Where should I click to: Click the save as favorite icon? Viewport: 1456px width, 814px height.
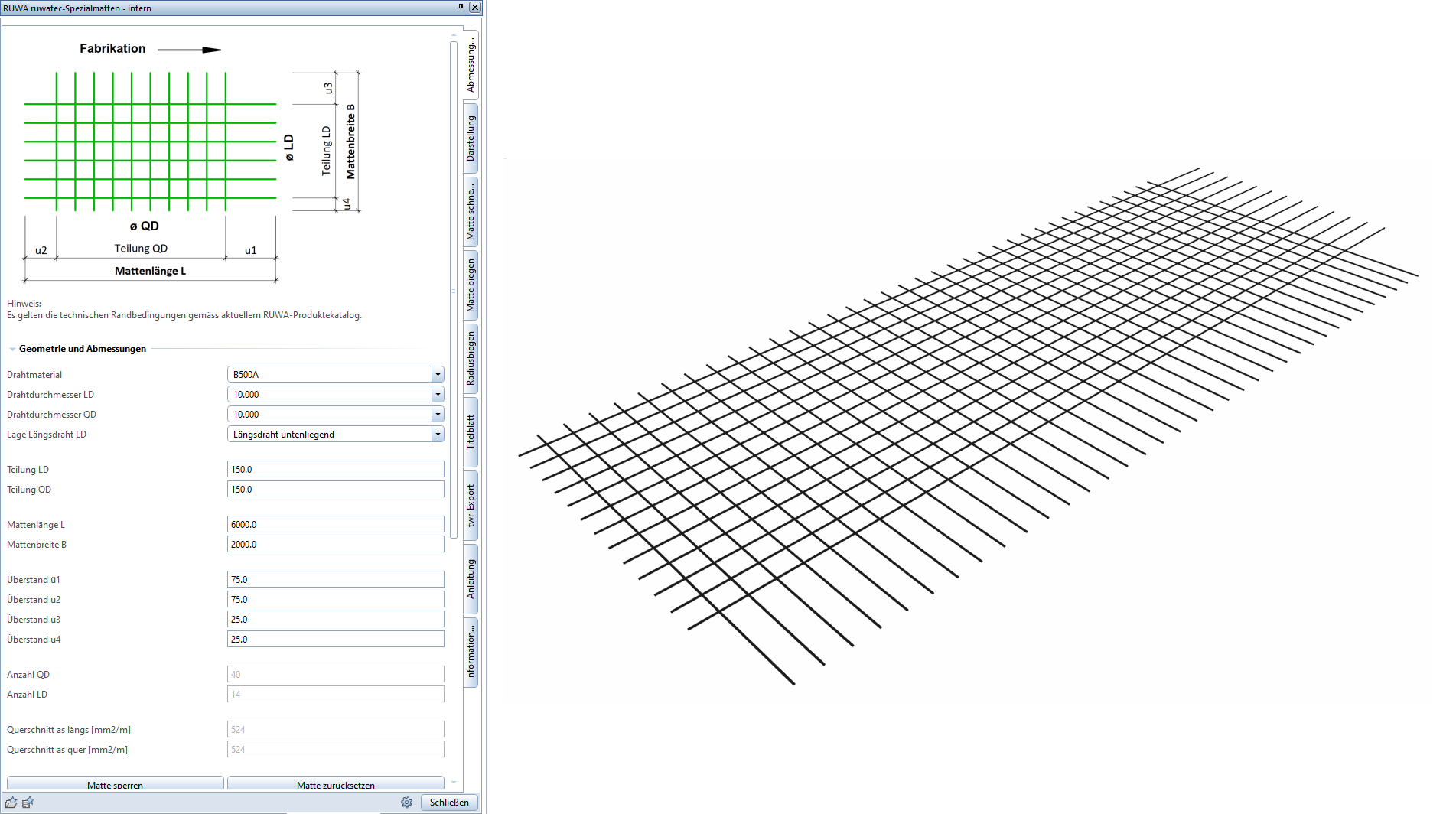point(28,803)
